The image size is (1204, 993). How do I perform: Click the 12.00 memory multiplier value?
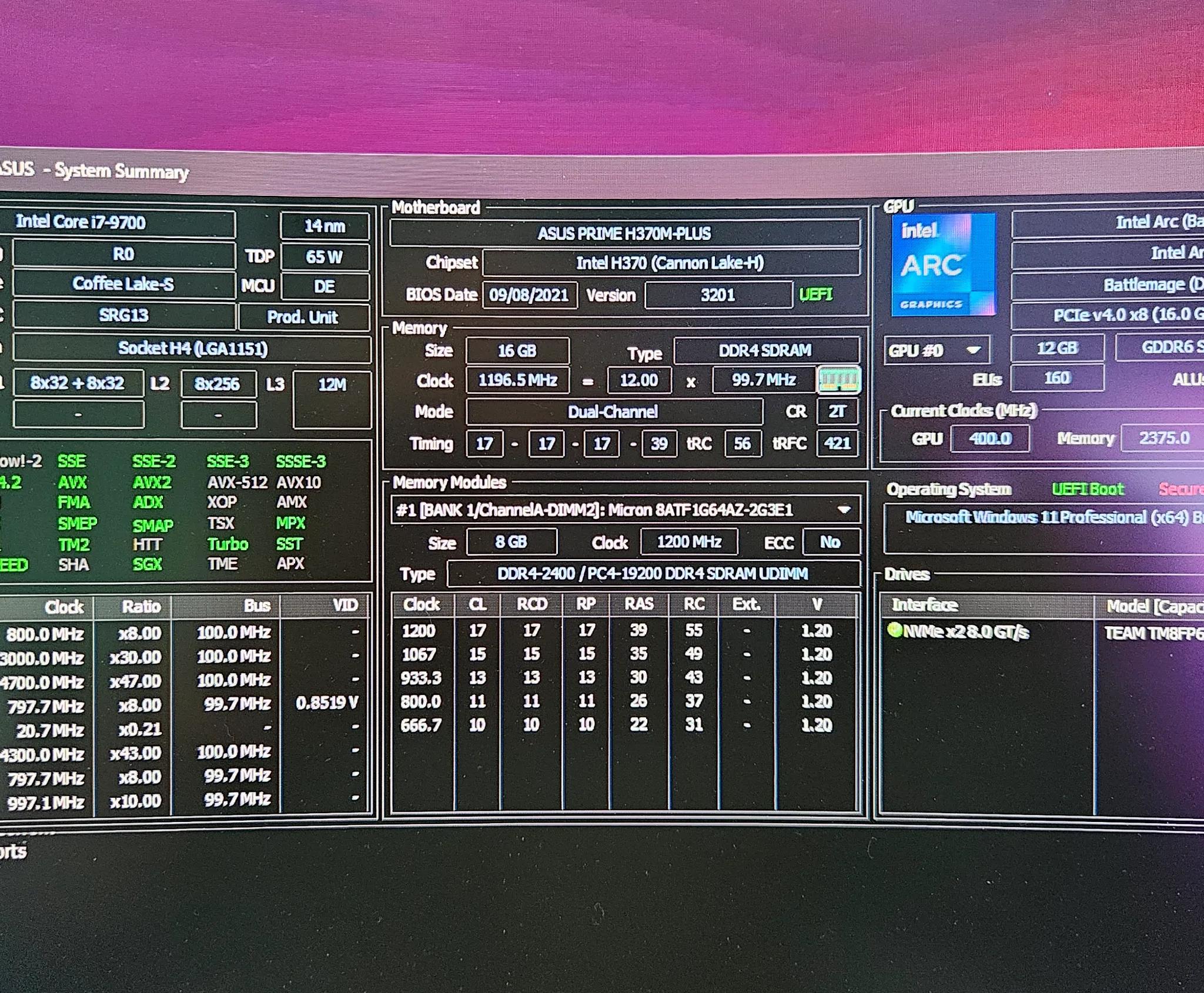click(x=639, y=380)
